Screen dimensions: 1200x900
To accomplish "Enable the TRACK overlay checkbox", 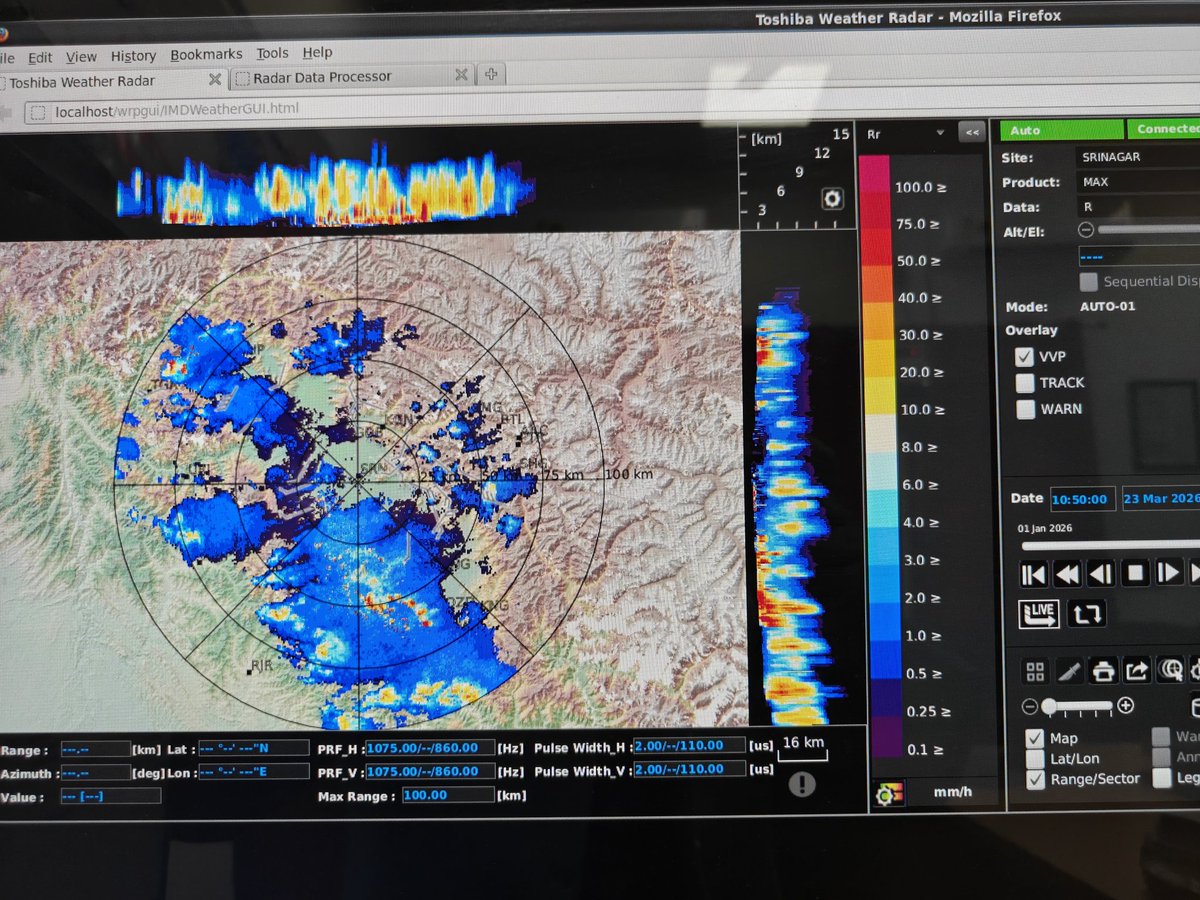I will coord(1024,382).
